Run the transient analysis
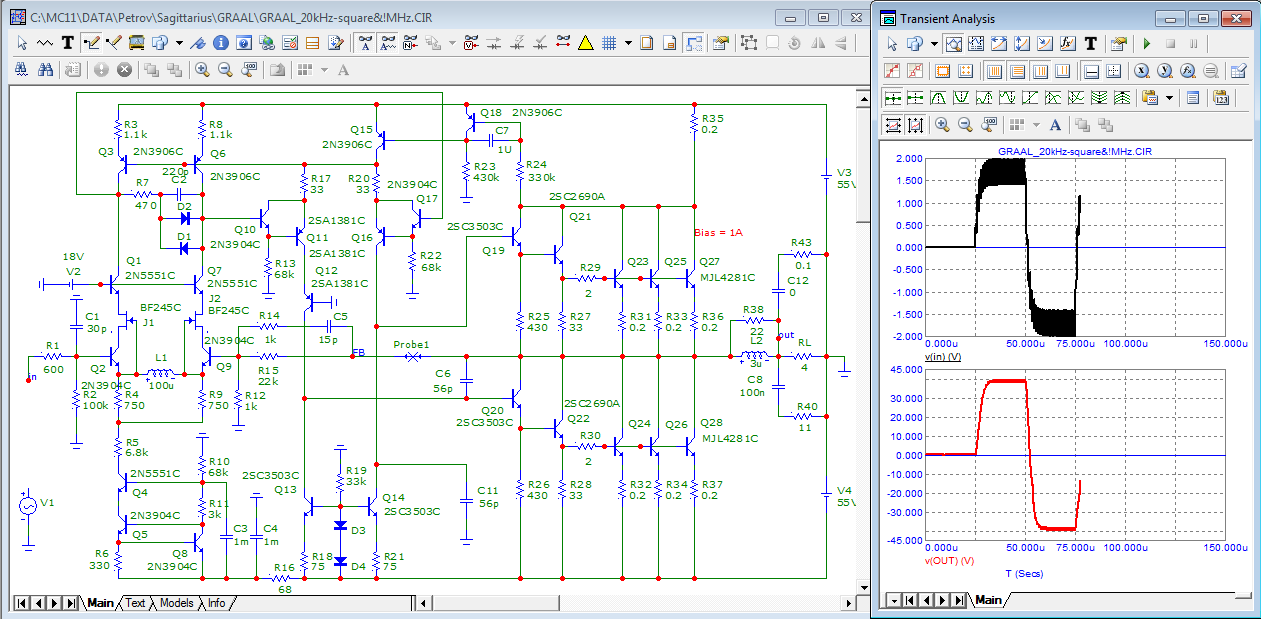The width and height of the screenshot is (1261, 619). [x=1146, y=44]
